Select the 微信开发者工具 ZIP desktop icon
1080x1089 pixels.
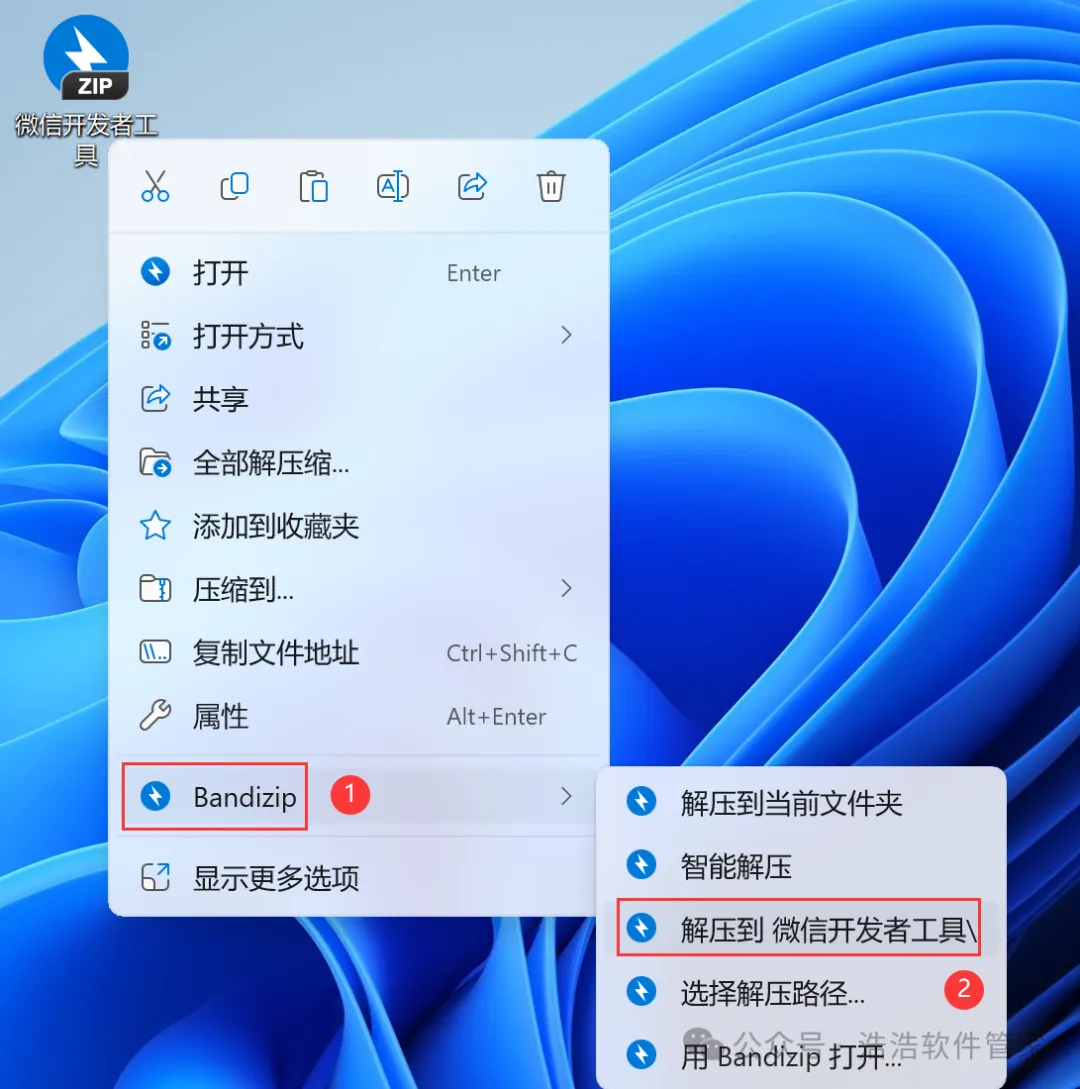click(x=86, y=90)
